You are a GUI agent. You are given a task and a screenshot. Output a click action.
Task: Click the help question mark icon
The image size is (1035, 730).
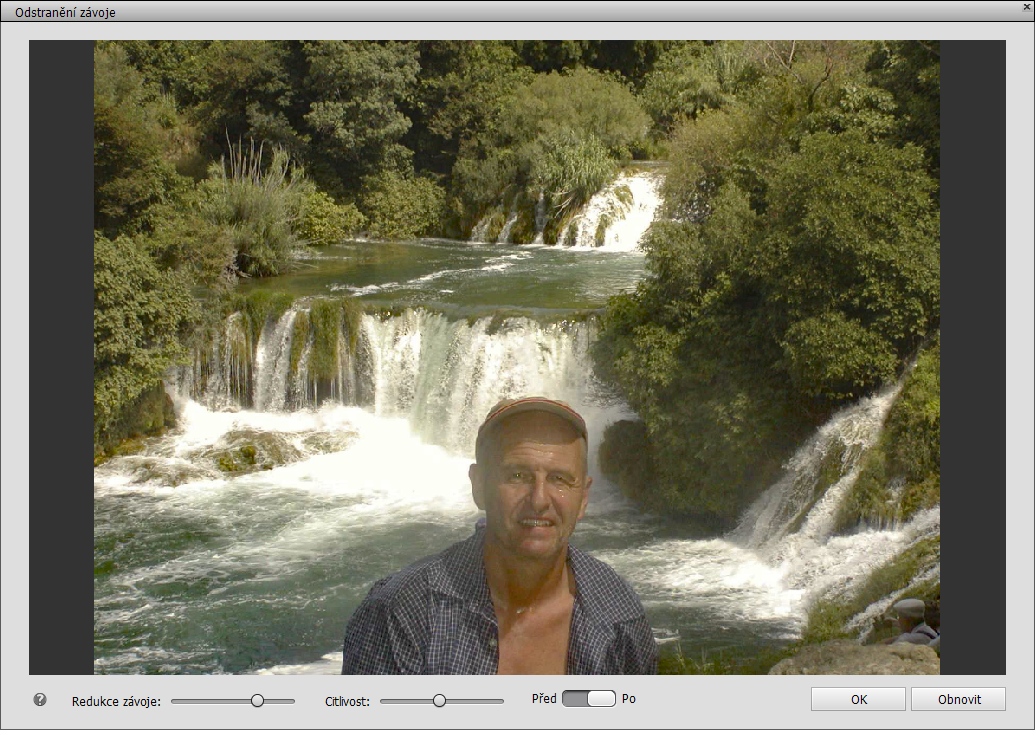coord(40,700)
